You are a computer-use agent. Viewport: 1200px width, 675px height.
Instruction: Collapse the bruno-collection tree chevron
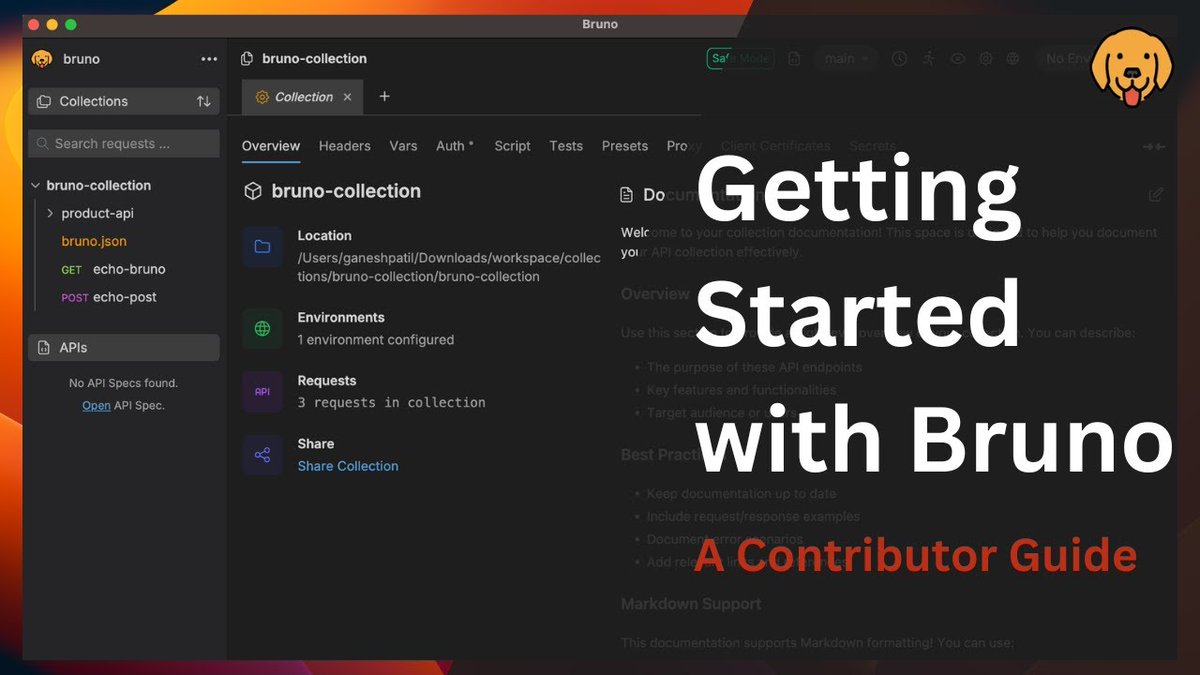(36, 185)
